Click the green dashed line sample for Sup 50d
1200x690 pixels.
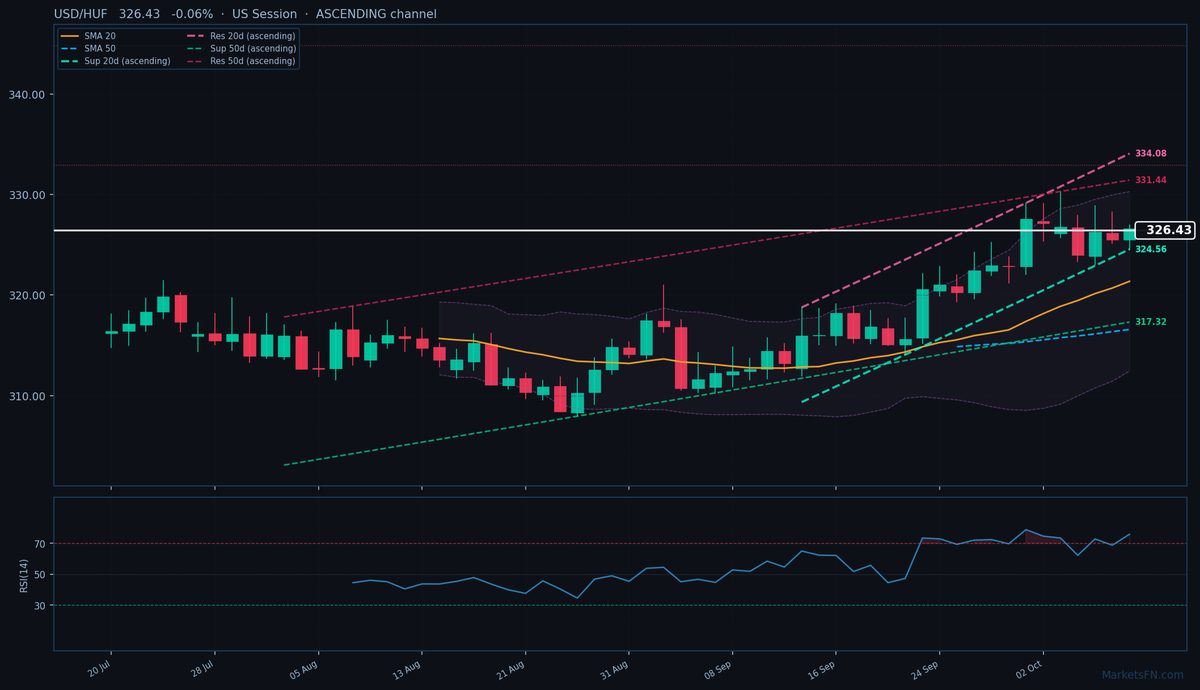click(194, 49)
